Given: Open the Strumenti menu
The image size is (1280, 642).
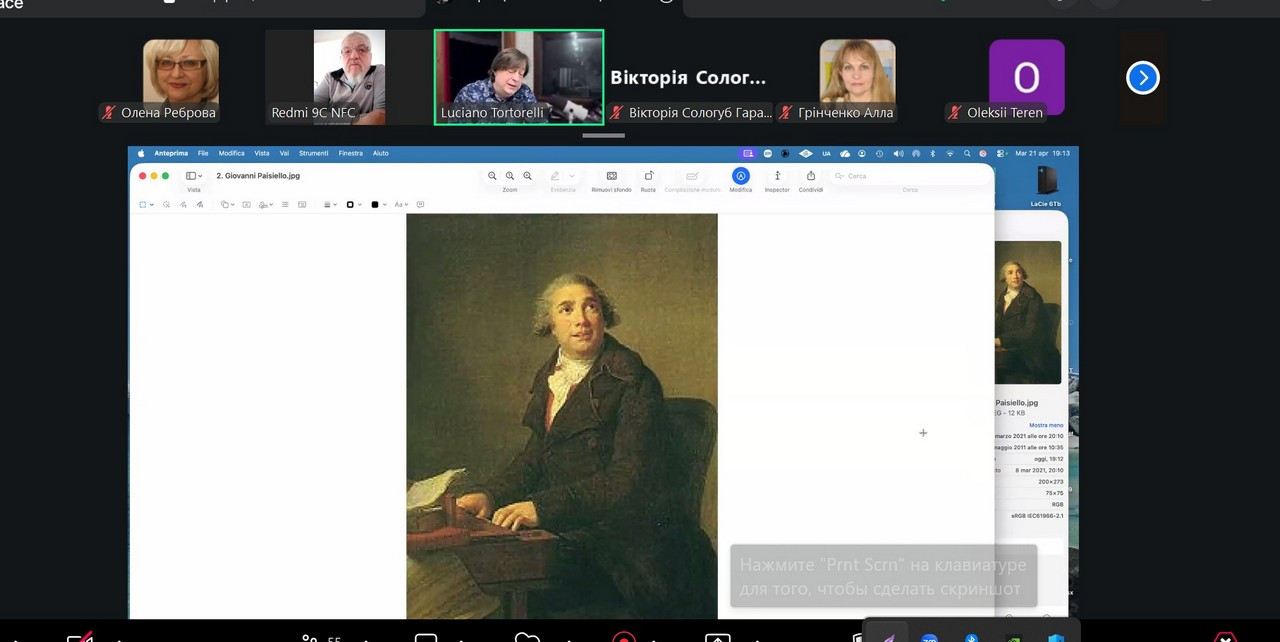Looking at the screenshot, I should tap(314, 153).
